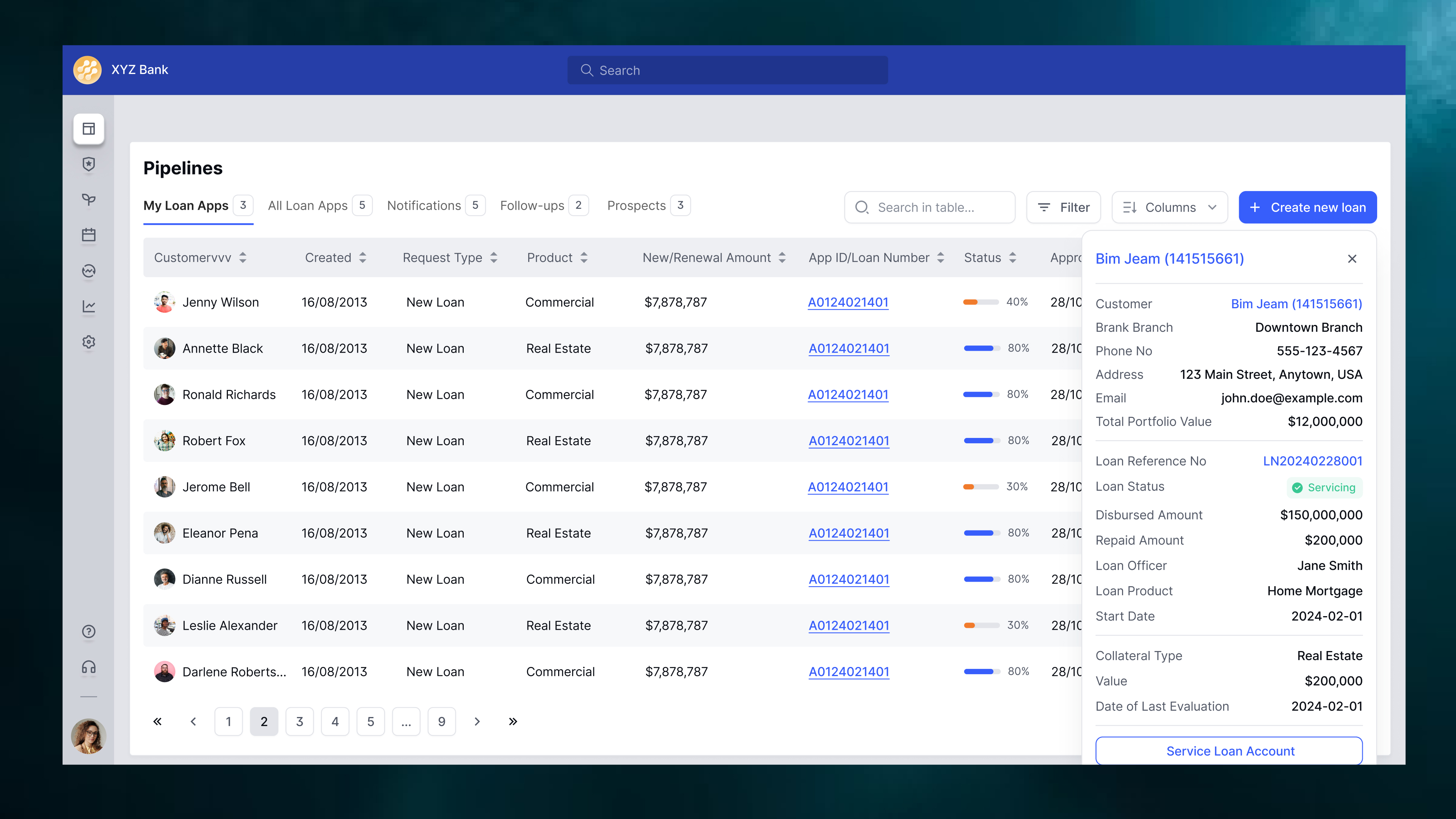Open Leslie Alexander's loan number link
Viewport: 1456px width, 819px height.
tap(849, 626)
